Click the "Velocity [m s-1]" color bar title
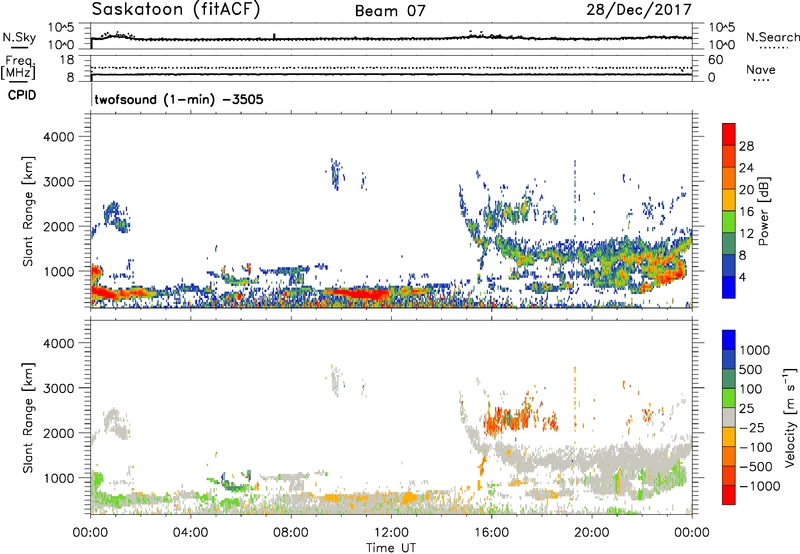Image resolution: width=800 pixels, height=554 pixels. click(790, 417)
